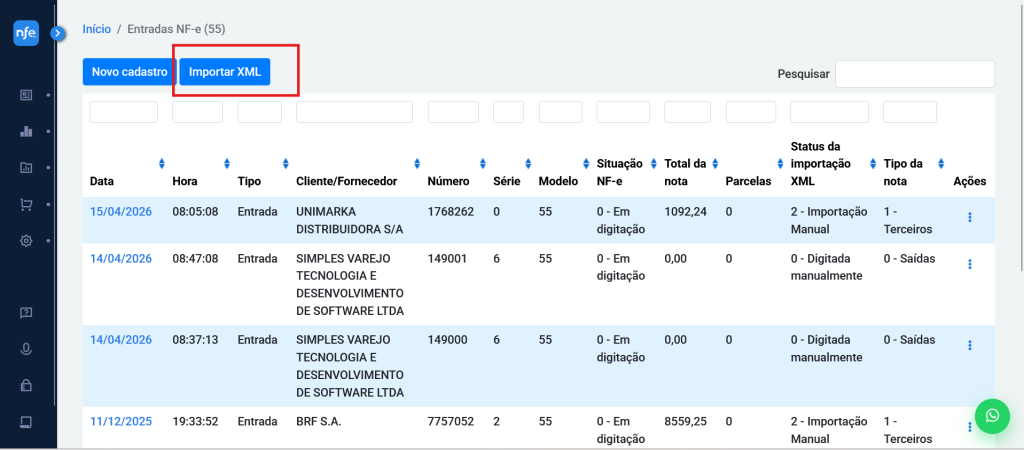Viewport: 1024px width, 450px height.
Task: Open actions menu for invoice number 149000
Action: tap(969, 345)
